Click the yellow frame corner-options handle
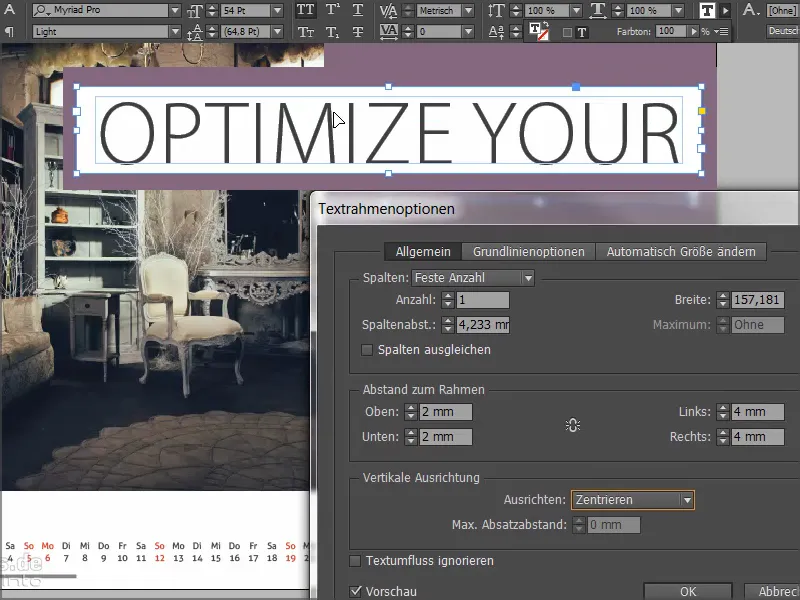 pyautogui.click(x=702, y=111)
